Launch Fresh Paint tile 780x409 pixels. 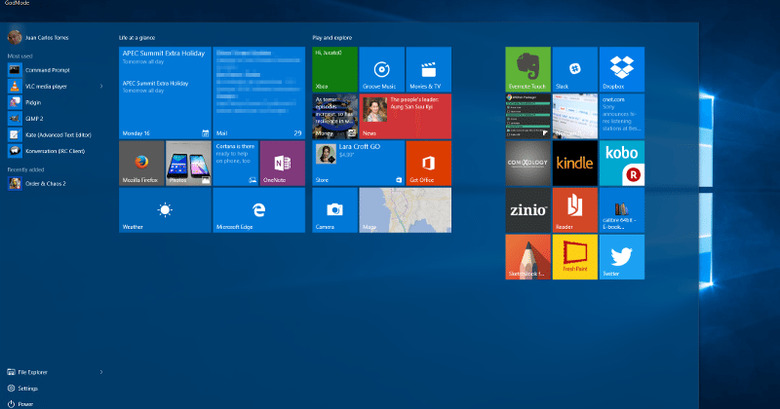click(575, 257)
